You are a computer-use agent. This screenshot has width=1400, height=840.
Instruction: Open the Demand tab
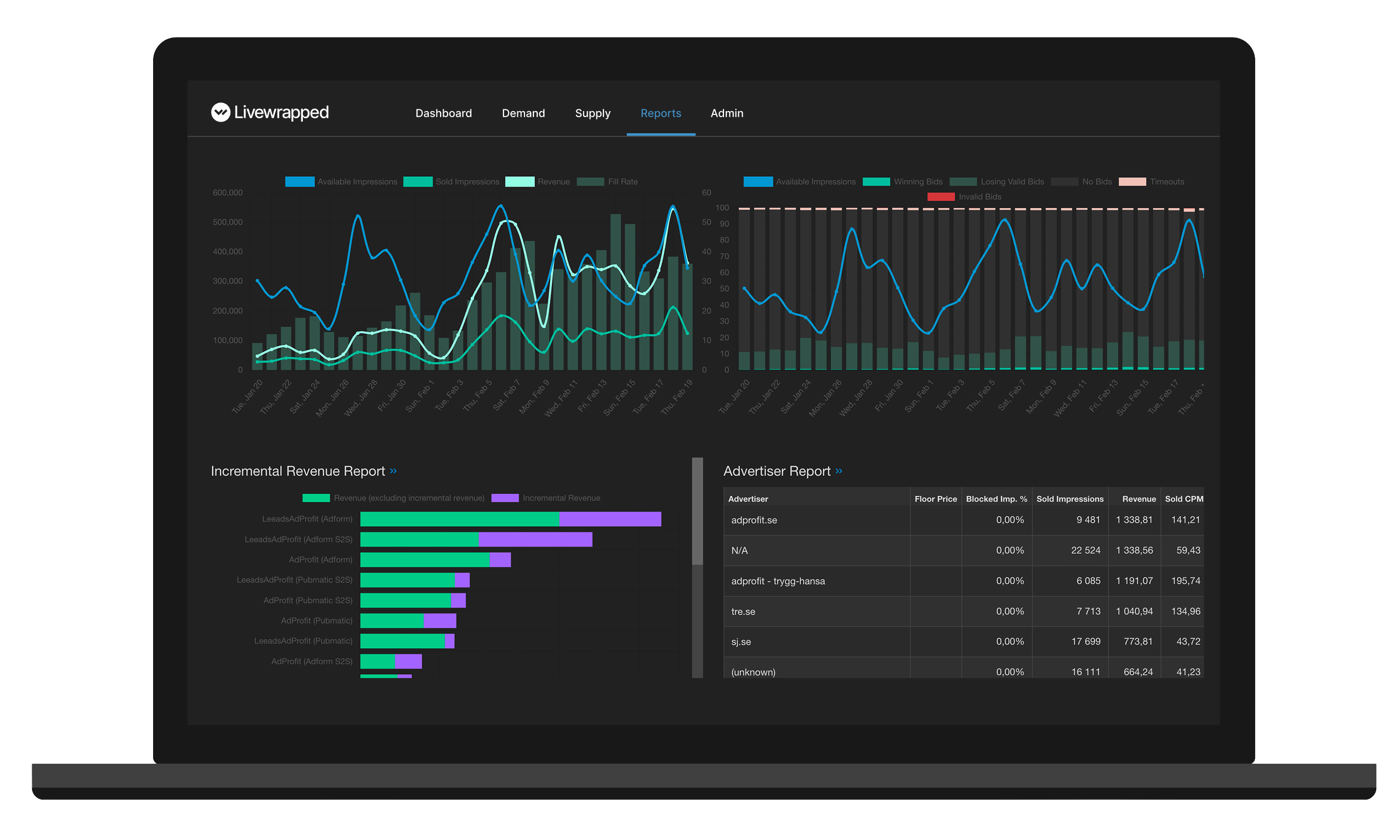coord(523,113)
